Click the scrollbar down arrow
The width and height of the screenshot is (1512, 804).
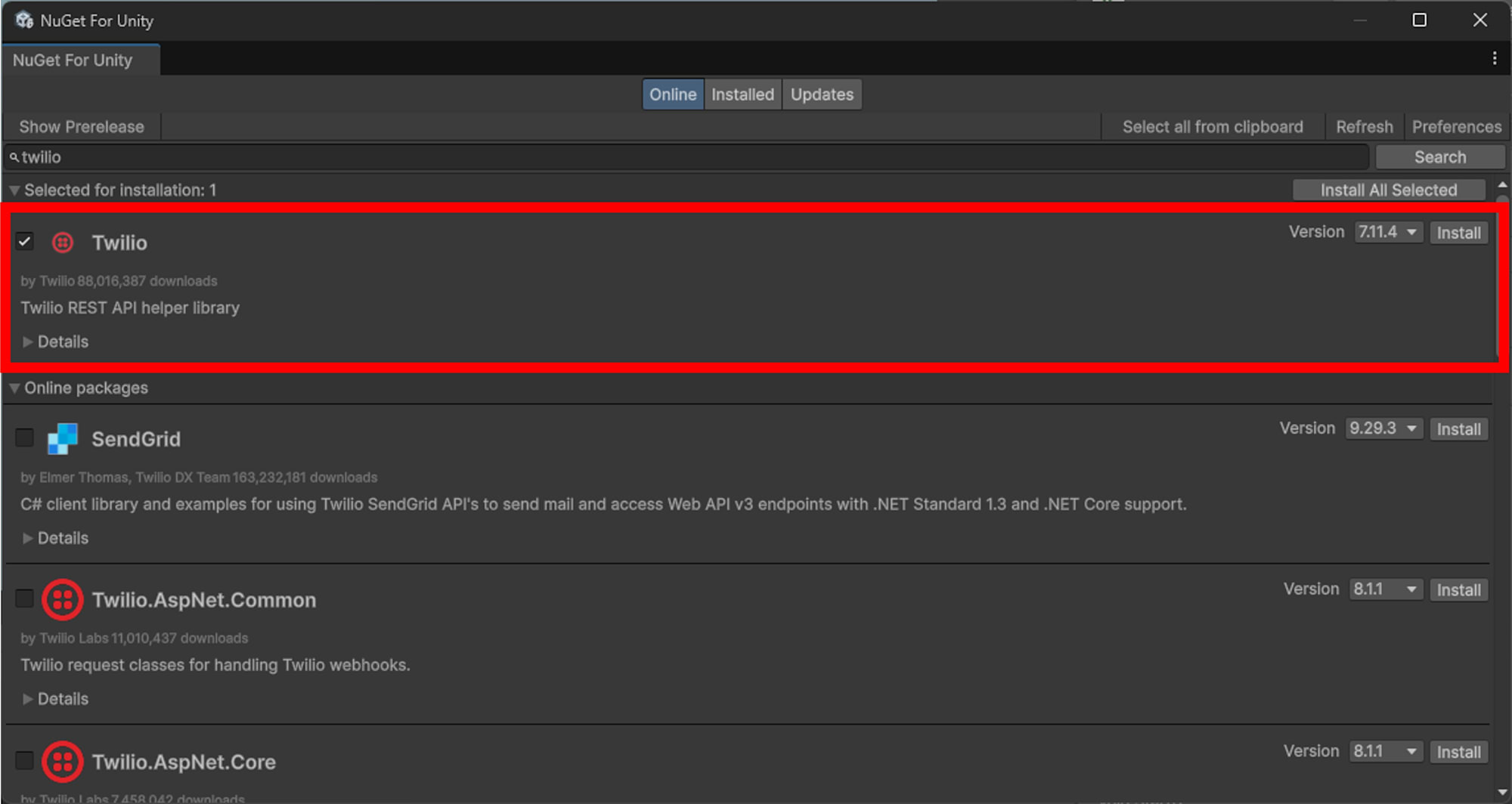(x=1502, y=792)
